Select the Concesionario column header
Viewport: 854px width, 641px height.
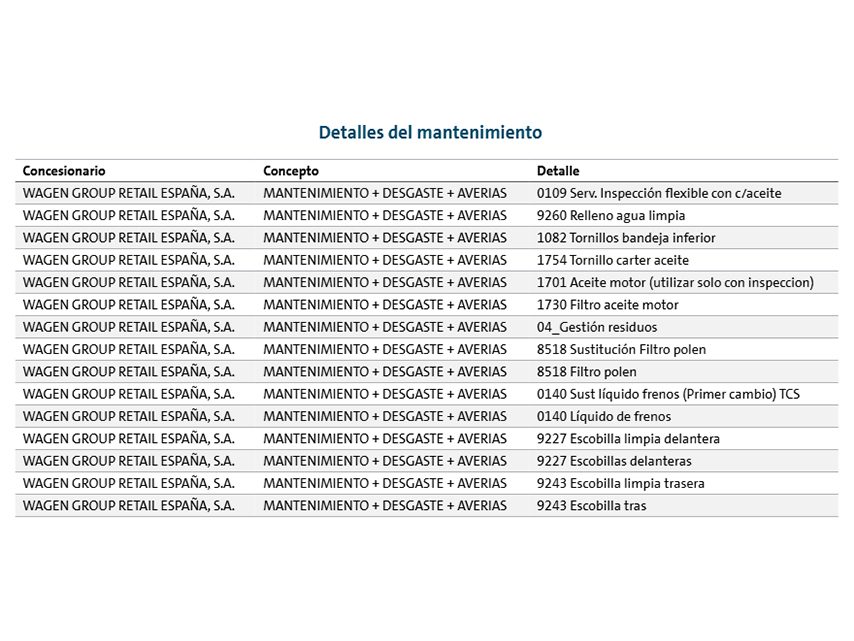click(x=64, y=171)
